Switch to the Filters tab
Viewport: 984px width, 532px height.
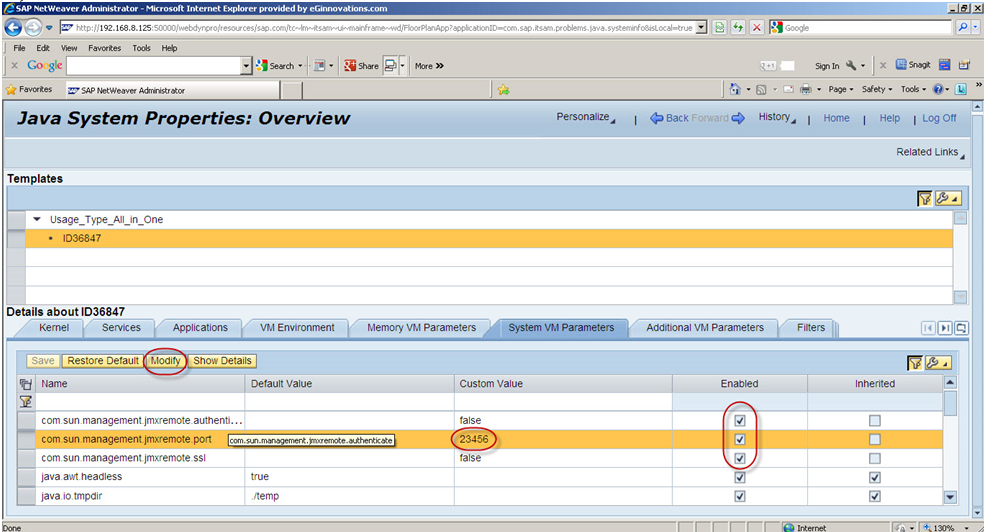811,327
